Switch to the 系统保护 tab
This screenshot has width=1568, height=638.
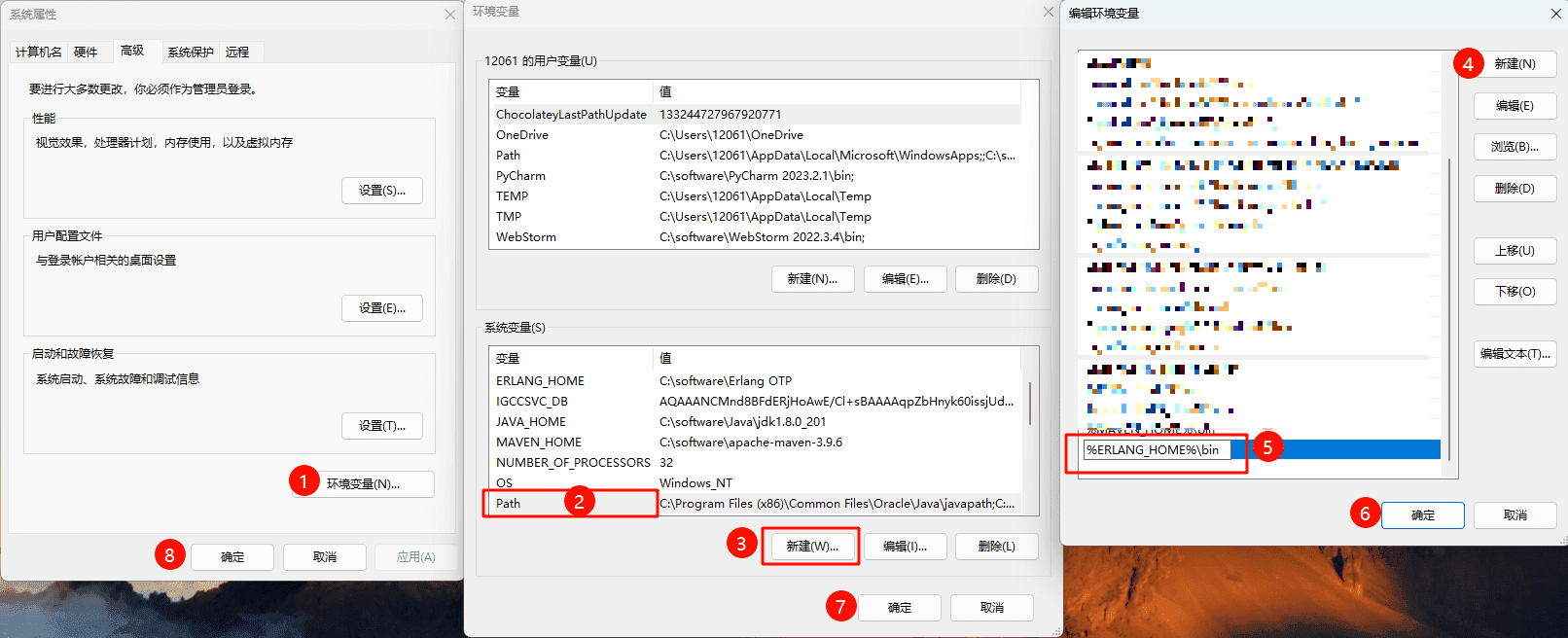click(190, 52)
